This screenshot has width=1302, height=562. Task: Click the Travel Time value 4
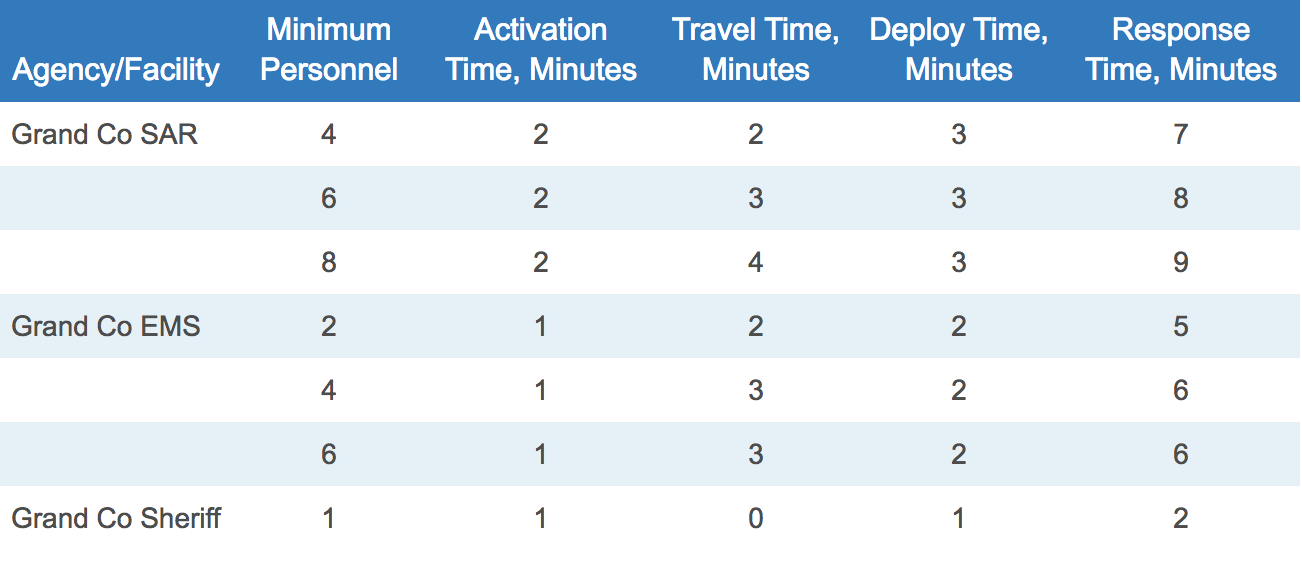(755, 263)
